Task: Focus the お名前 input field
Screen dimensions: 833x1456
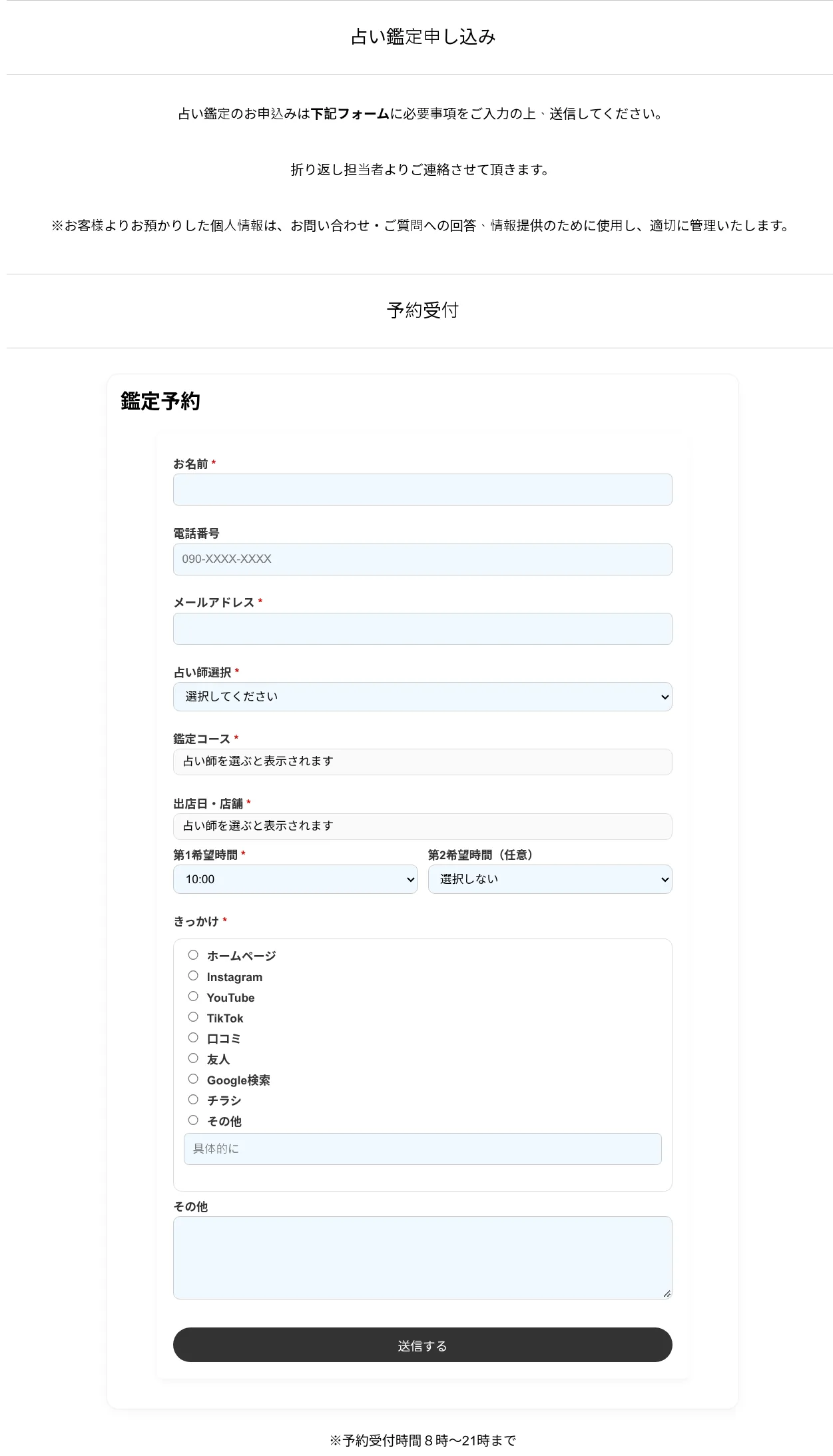Action: 422,490
